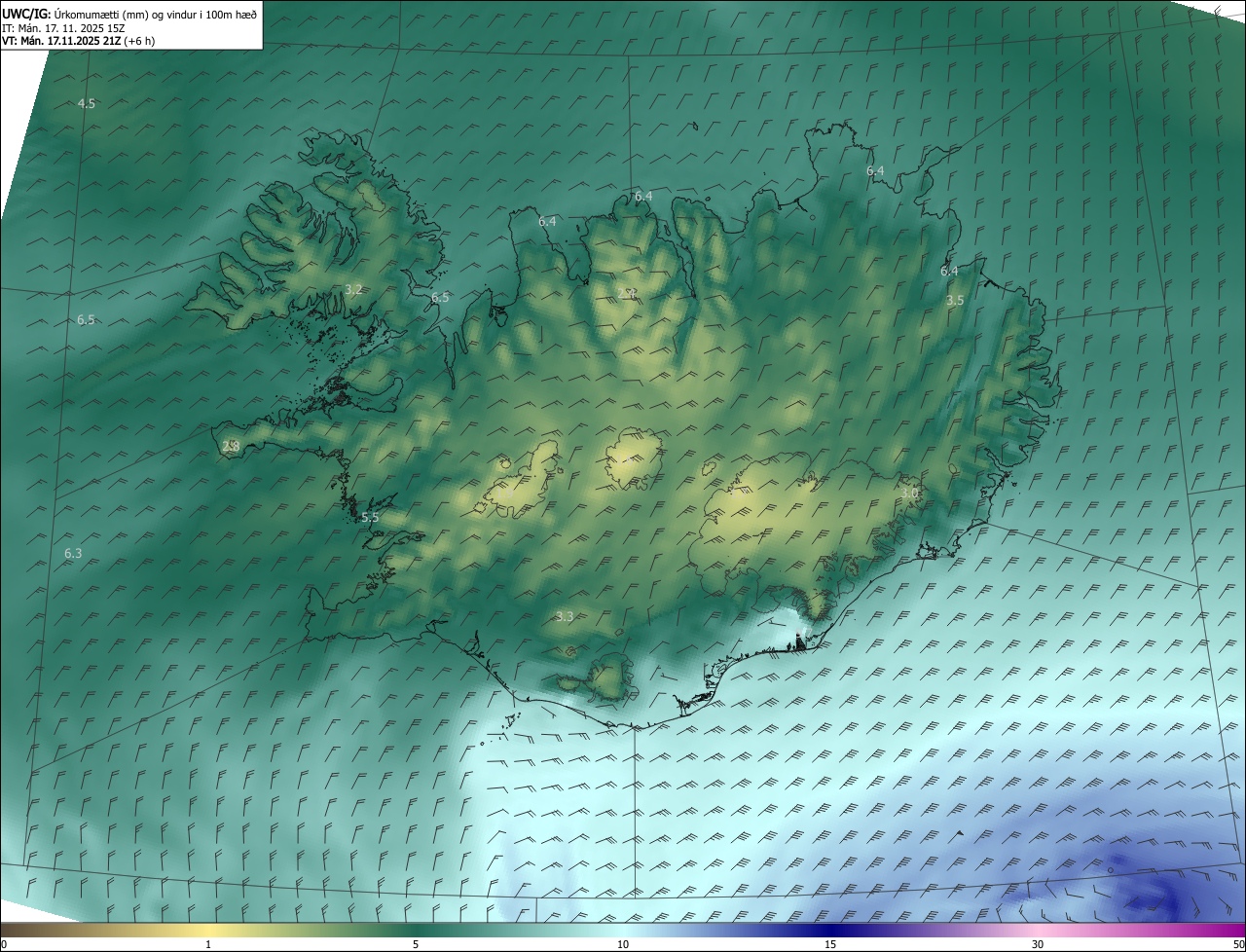Click the '3.2' value over the Westfjords
1246x952 pixels.
pyautogui.click(x=353, y=289)
